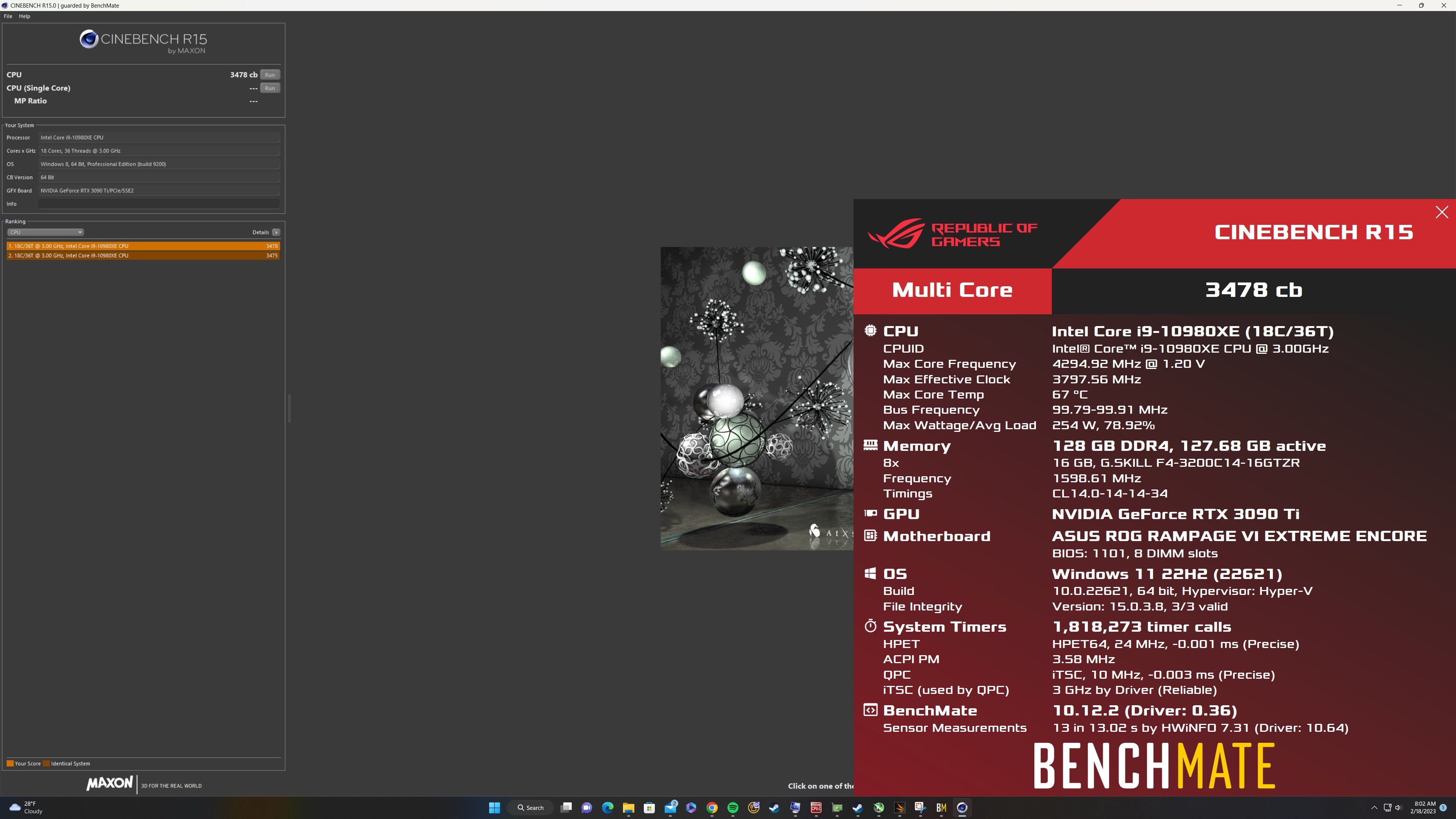
Task: Click the System Timers stopwatch icon
Action: (x=871, y=626)
